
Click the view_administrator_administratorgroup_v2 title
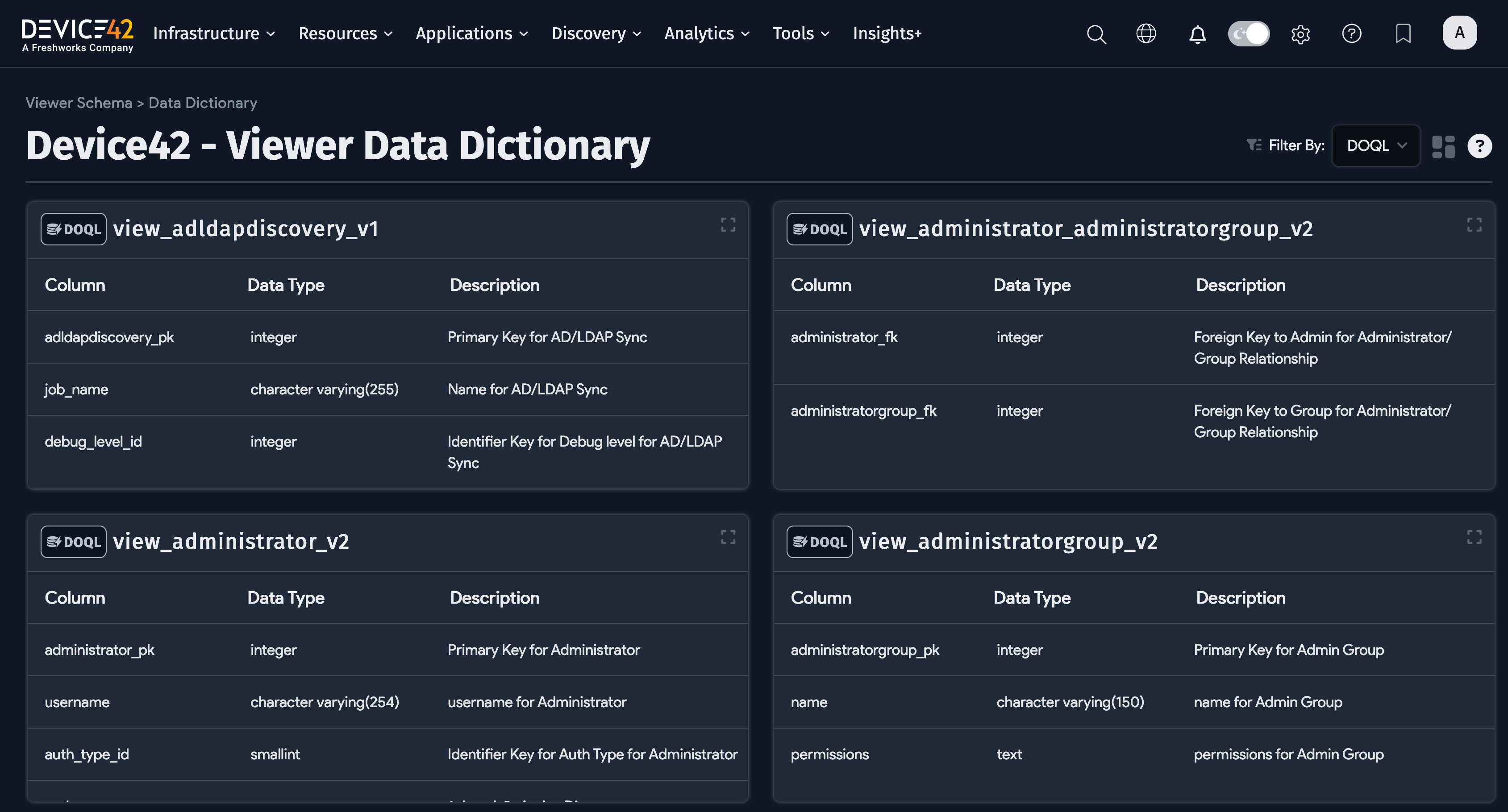[1086, 229]
